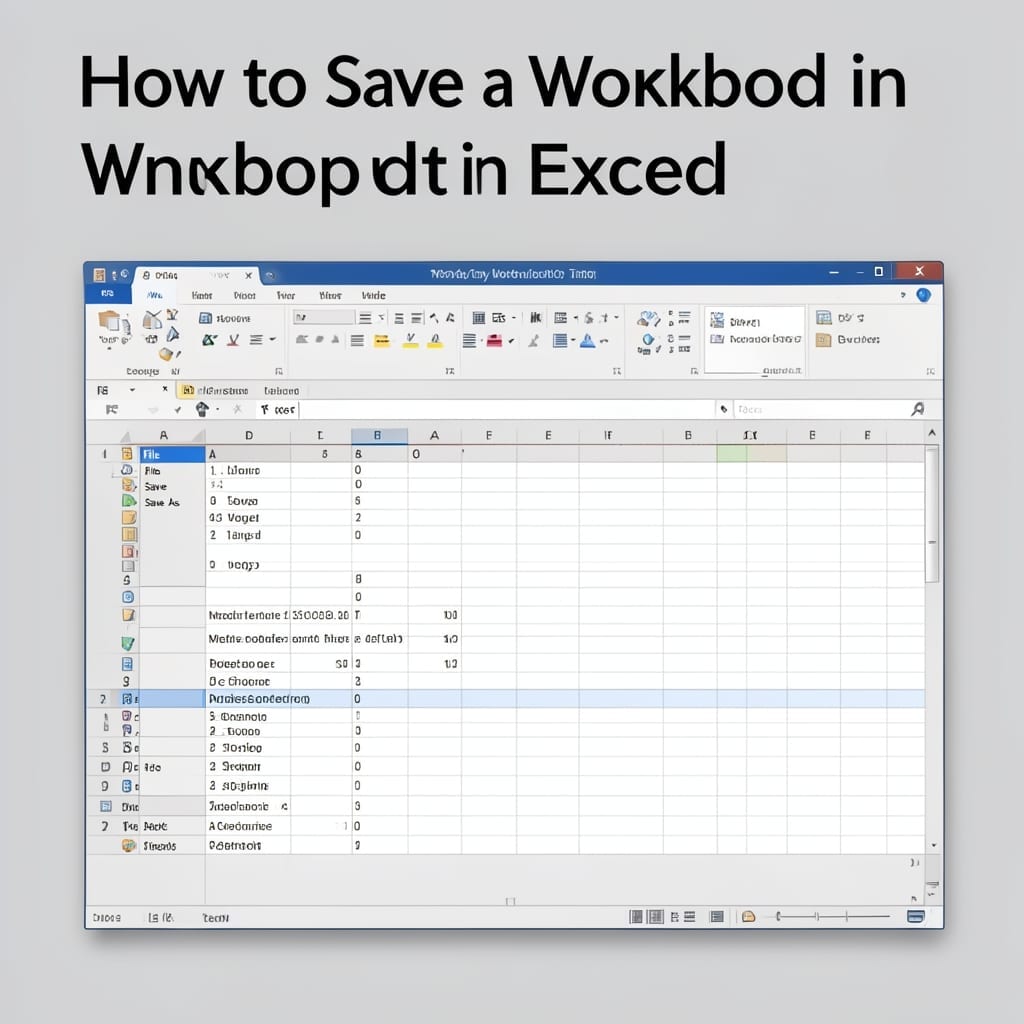The width and height of the screenshot is (1024, 1024).
Task: Expand the clipboard group dialog launcher
Action: click(279, 371)
